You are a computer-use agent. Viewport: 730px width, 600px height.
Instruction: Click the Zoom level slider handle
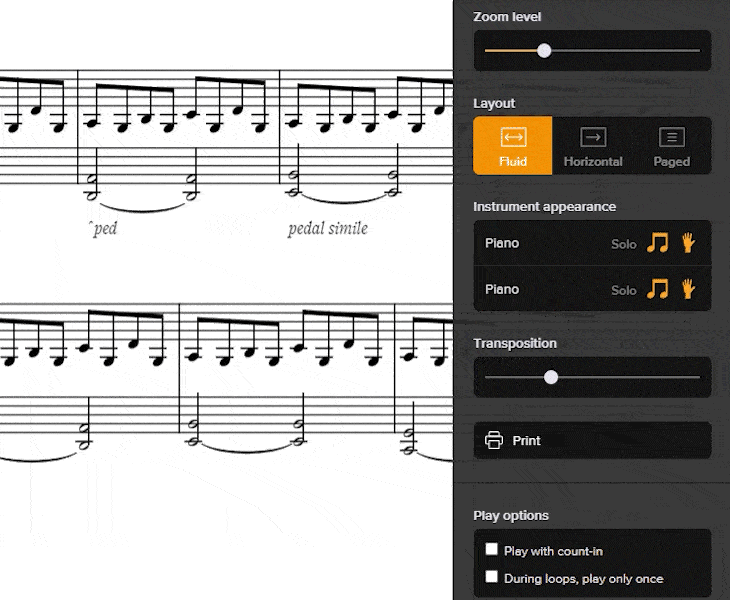[x=544, y=50]
